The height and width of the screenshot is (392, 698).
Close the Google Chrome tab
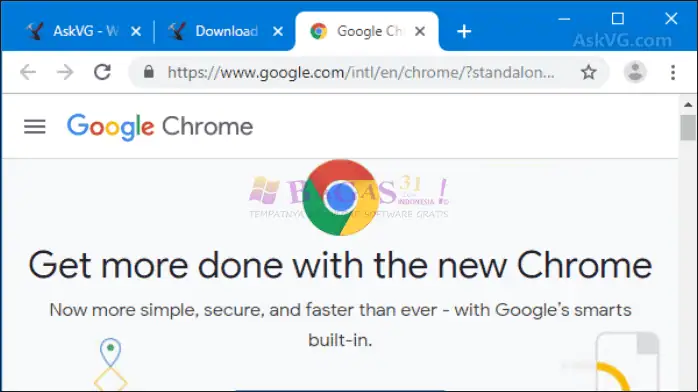click(x=420, y=31)
